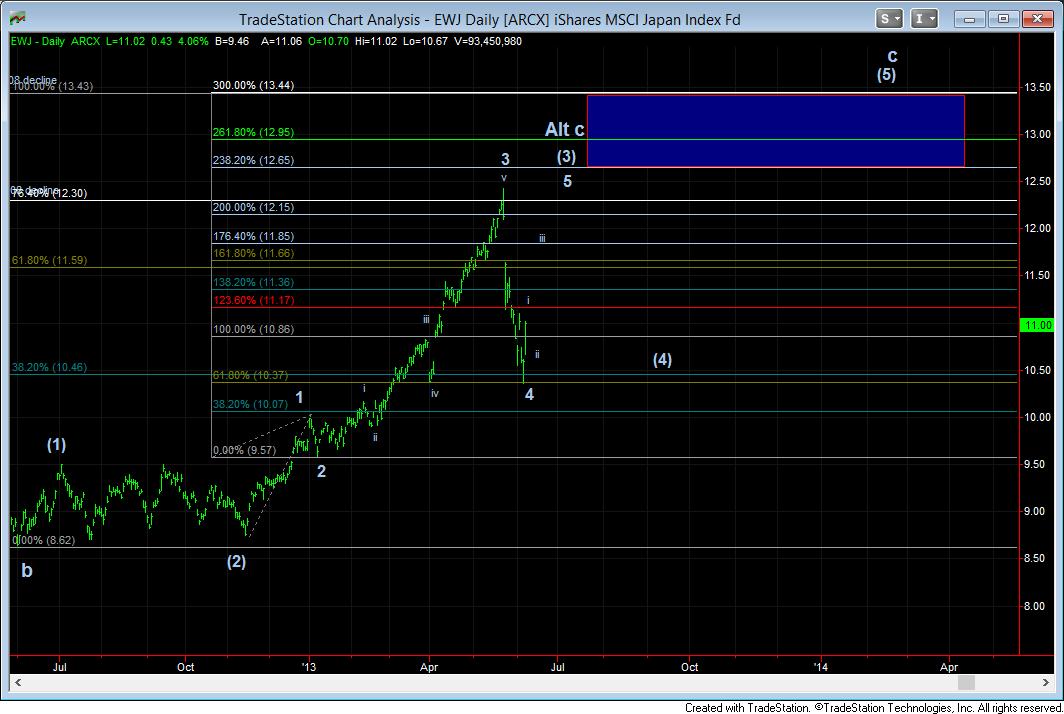
Task: Select the '261.80% (12.95)' Fibonacci label
Action: [x=253, y=132]
